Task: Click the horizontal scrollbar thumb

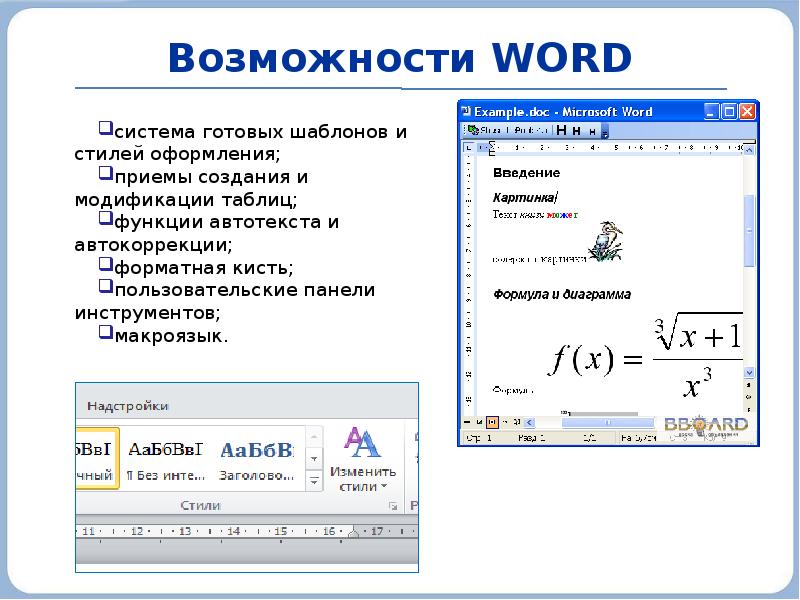Action: [607, 422]
